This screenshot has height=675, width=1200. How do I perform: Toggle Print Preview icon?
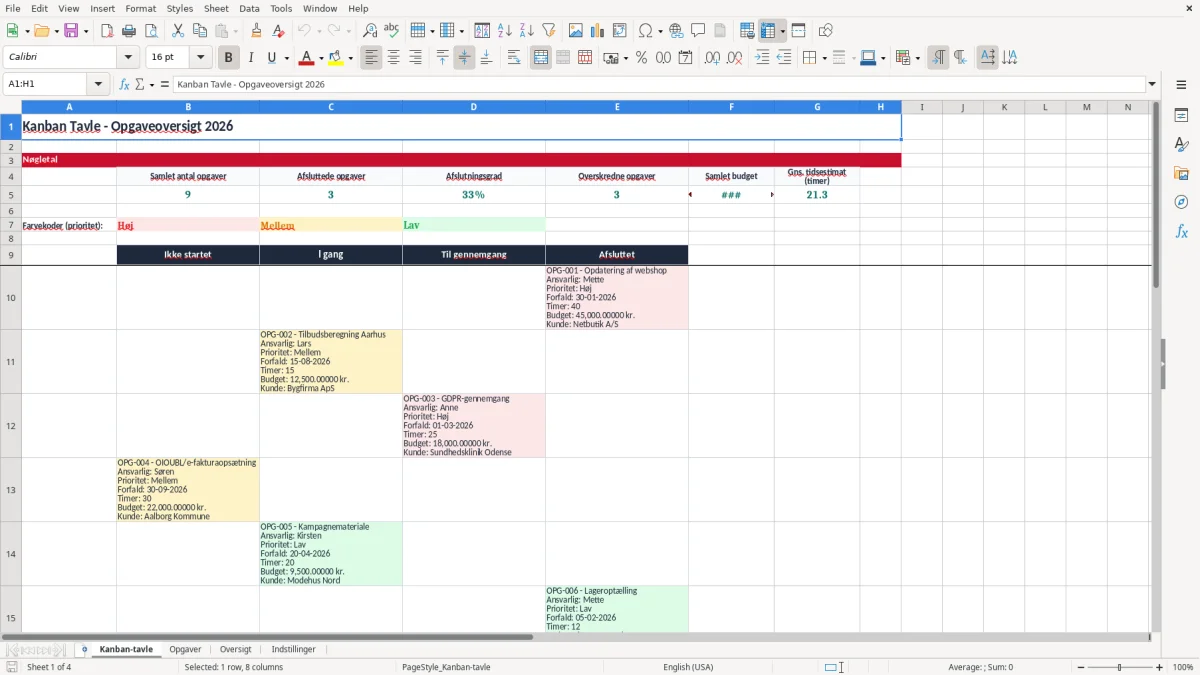[149, 31]
